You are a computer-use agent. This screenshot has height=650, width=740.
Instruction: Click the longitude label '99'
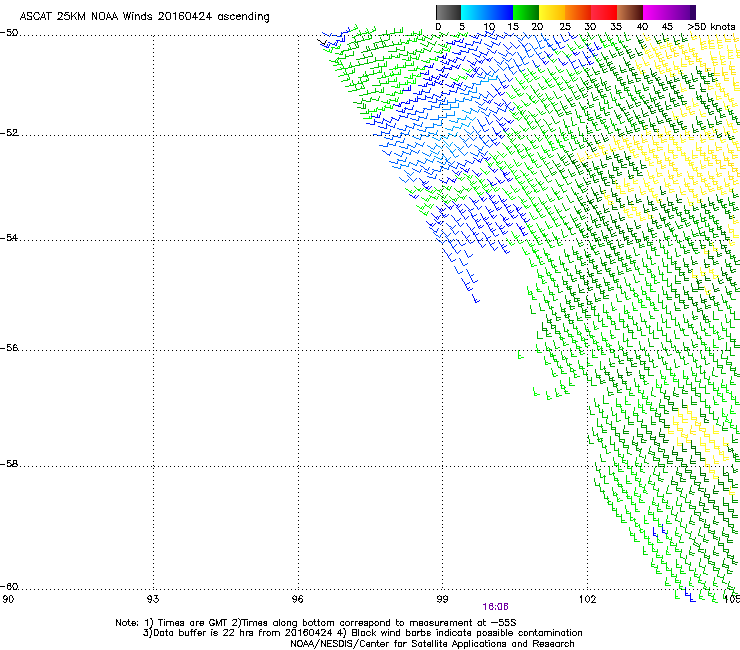[442, 599]
